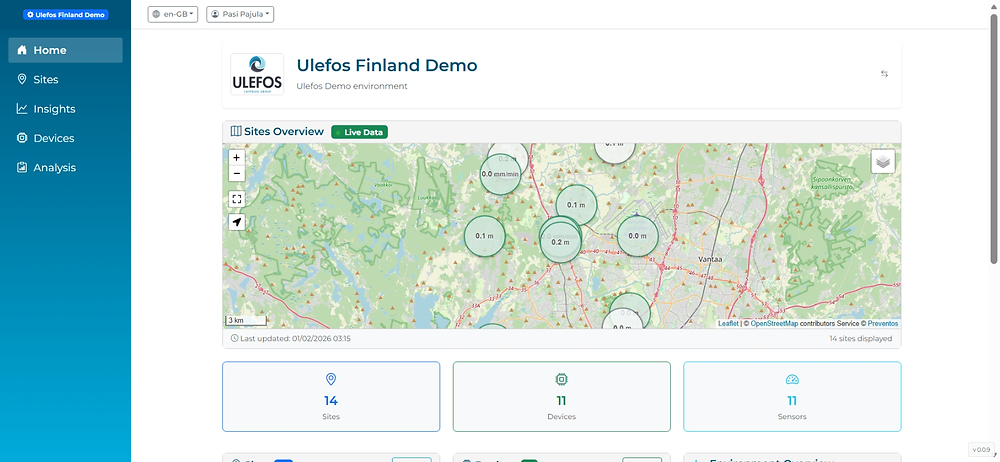Select the 0.2 m site marker
1000x462 pixels.
561,242
